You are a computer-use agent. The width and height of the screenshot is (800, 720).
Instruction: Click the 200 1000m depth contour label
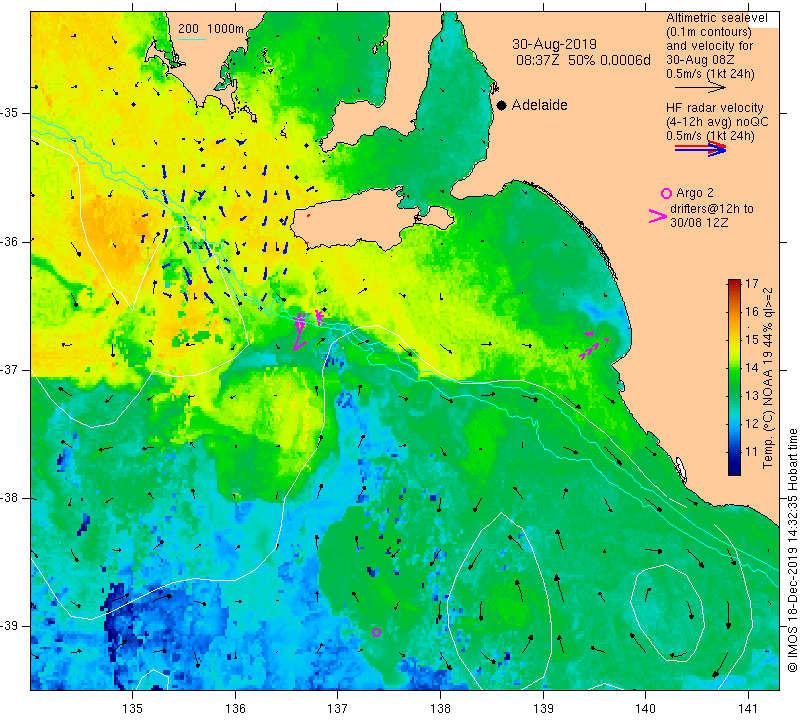click(211, 29)
